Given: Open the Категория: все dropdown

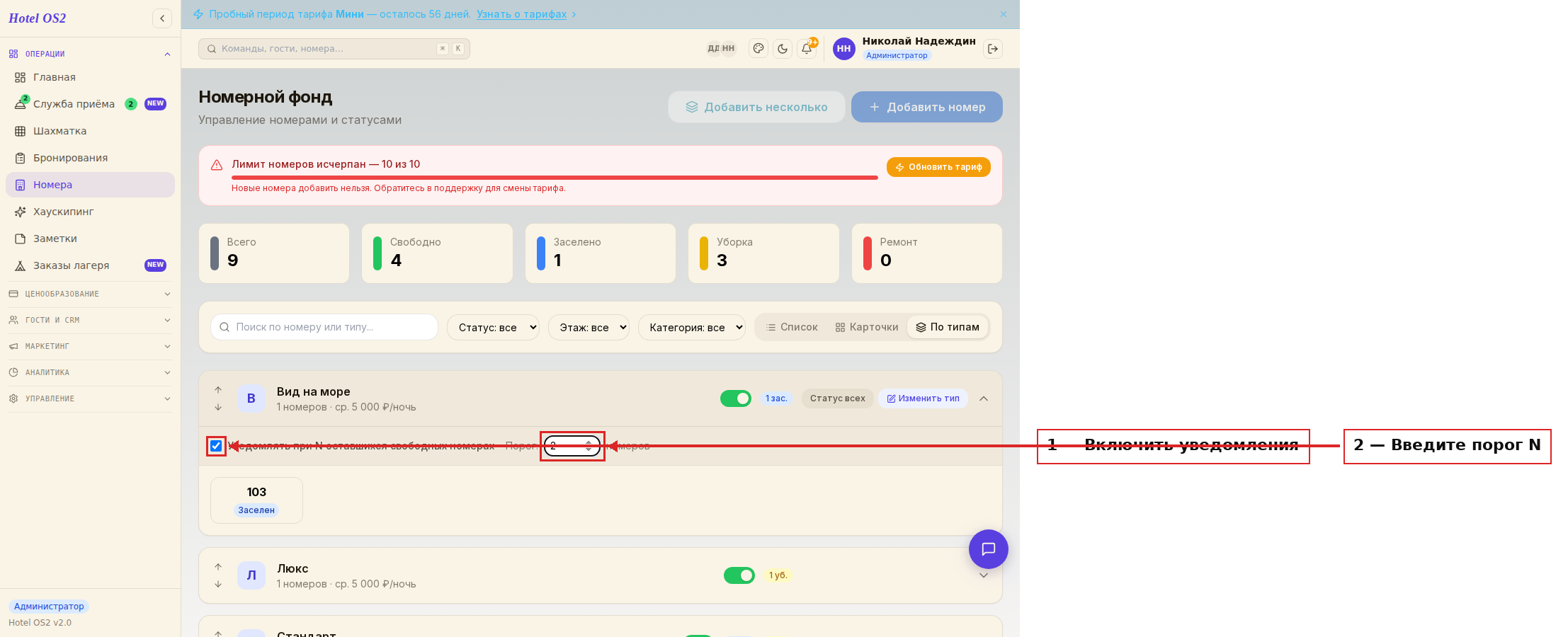Looking at the screenshot, I should pyautogui.click(x=692, y=327).
